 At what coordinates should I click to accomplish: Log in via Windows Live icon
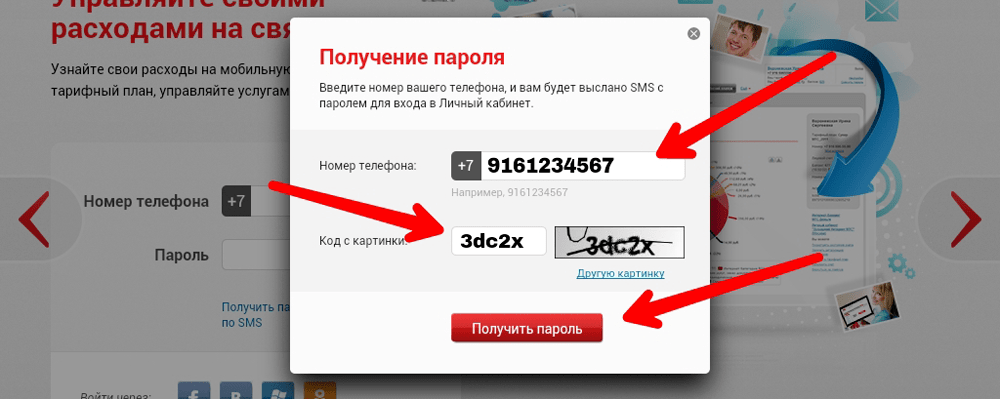[278, 390]
